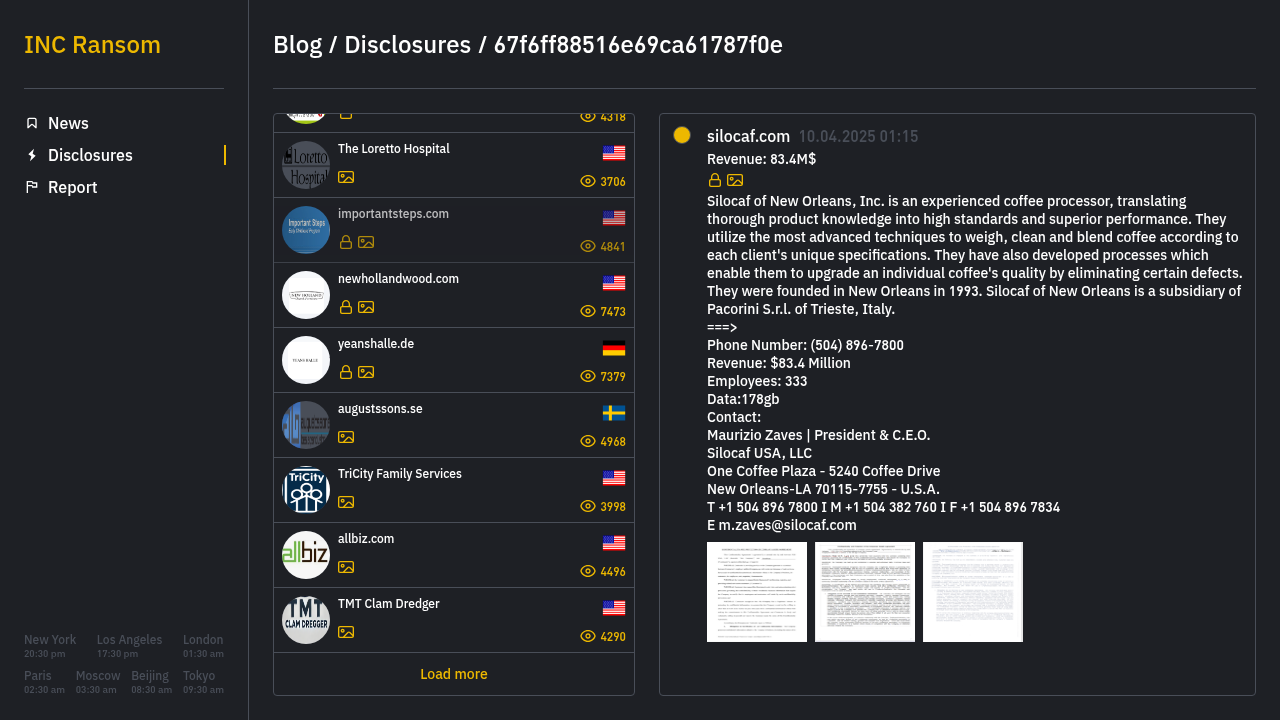1280x720 pixels.
Task: Load more disclosures in the list
Action: point(454,674)
